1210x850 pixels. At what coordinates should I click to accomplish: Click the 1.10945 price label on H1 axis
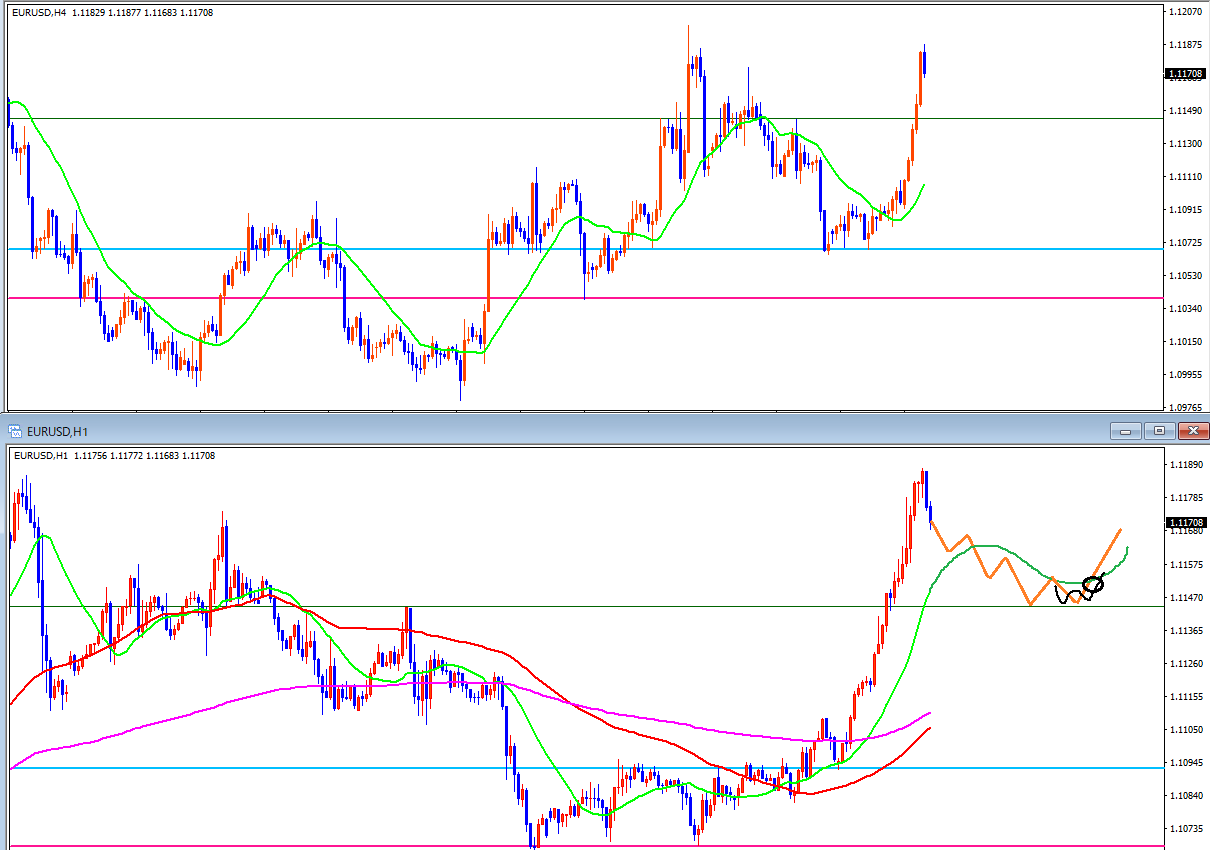1185,763
